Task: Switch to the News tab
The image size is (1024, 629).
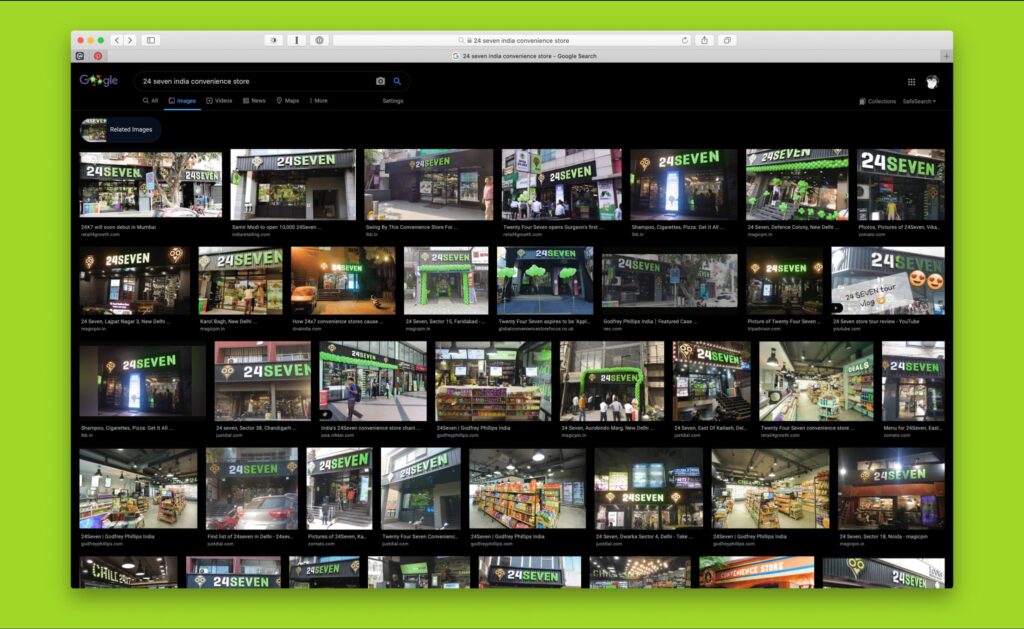Action: (254, 101)
